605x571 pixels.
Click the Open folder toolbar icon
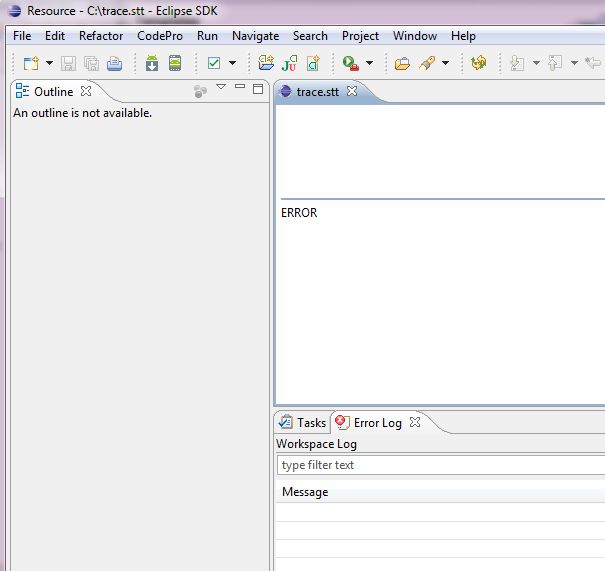402,63
